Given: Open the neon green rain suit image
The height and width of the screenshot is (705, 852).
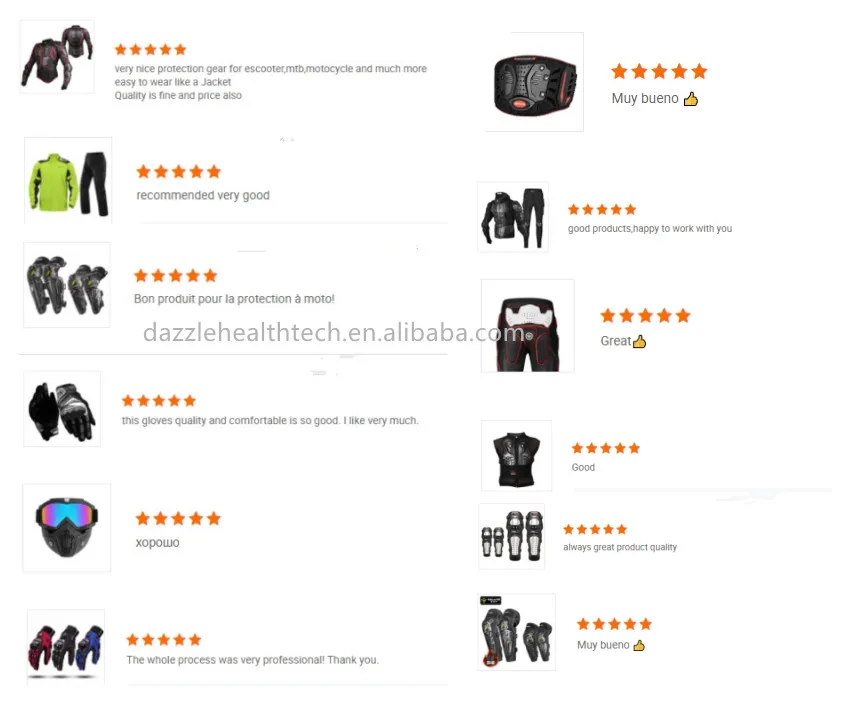Looking at the screenshot, I should 68,180.
